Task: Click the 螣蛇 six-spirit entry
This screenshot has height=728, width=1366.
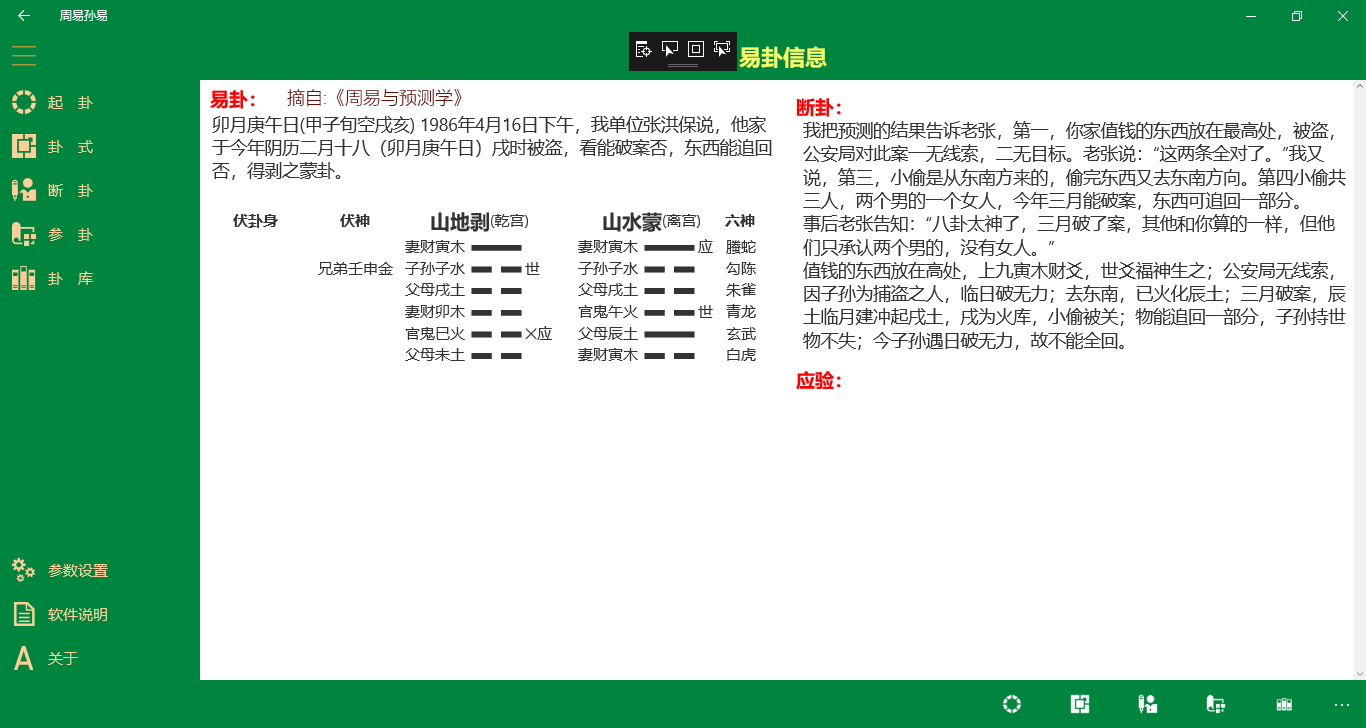Action: [x=741, y=247]
